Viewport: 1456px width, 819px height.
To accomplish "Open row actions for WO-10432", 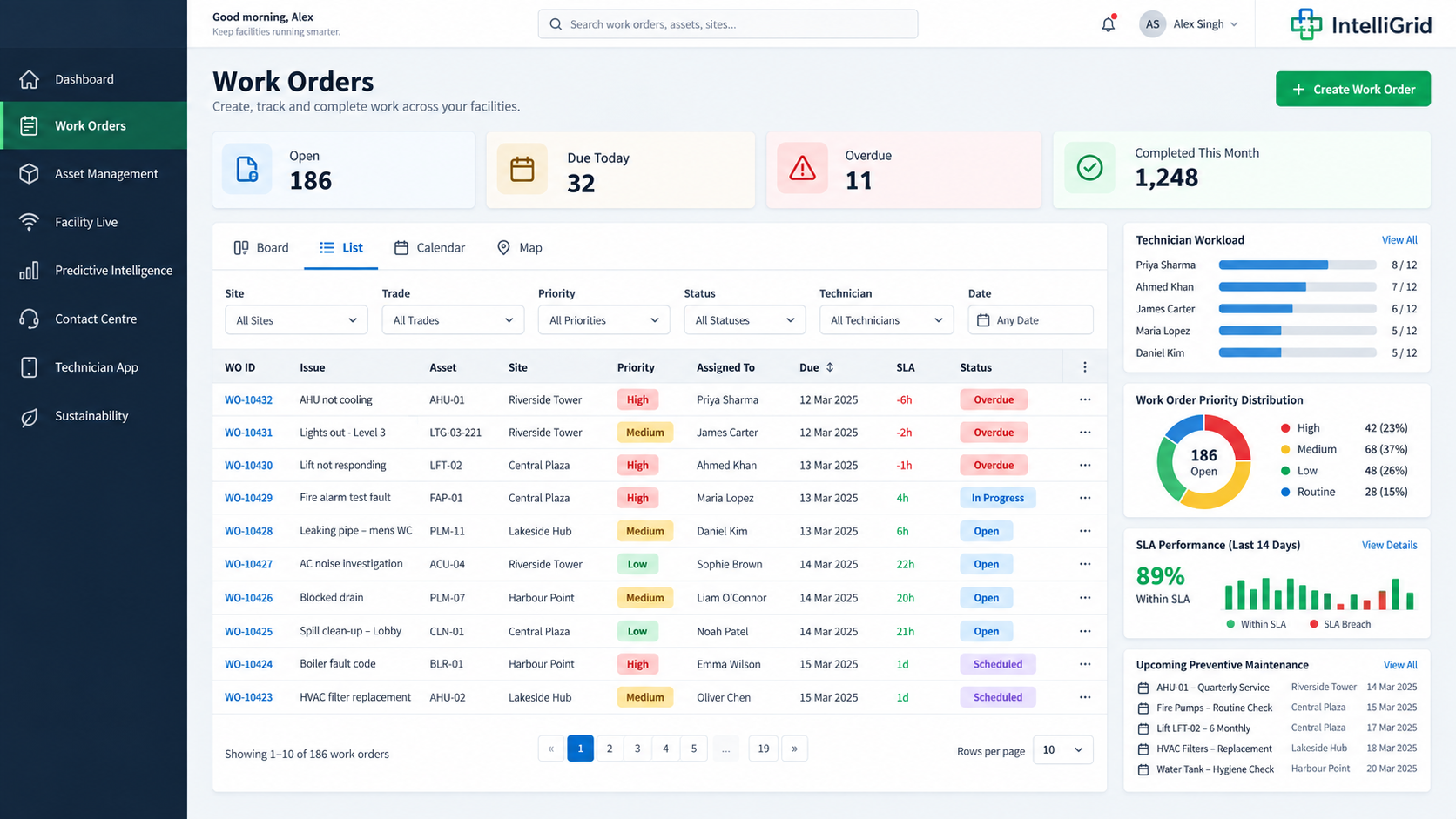I will pyautogui.click(x=1085, y=399).
